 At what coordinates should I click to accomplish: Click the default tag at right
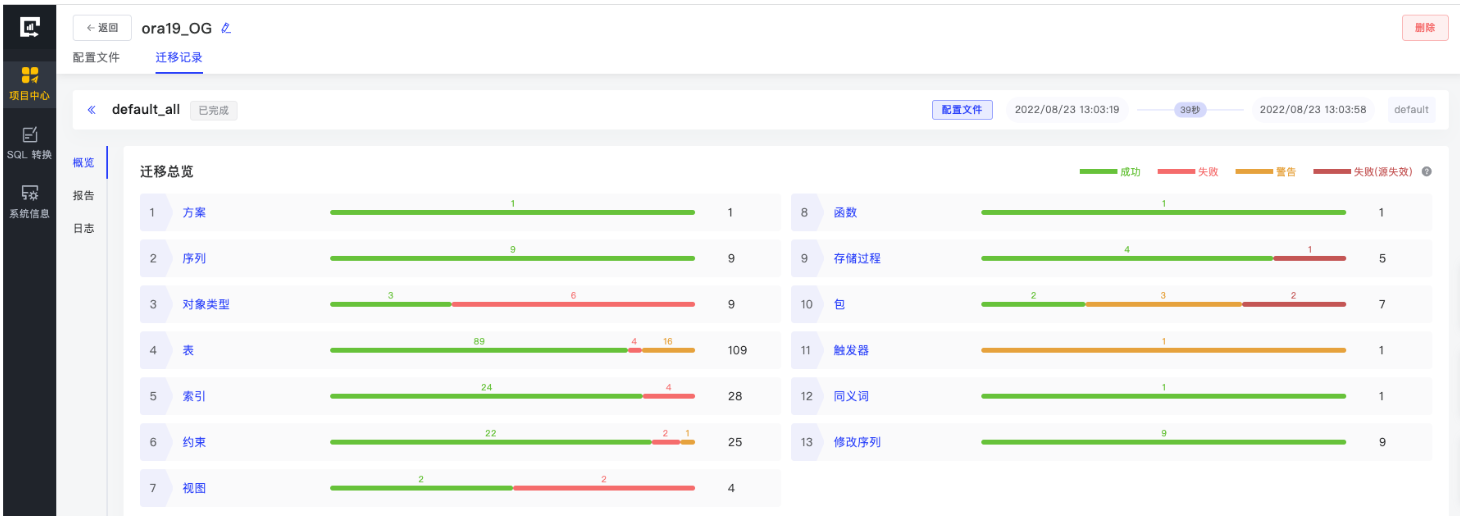(x=1411, y=110)
